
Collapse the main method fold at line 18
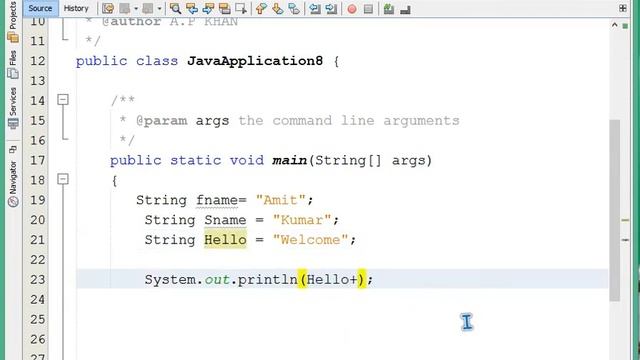point(63,179)
